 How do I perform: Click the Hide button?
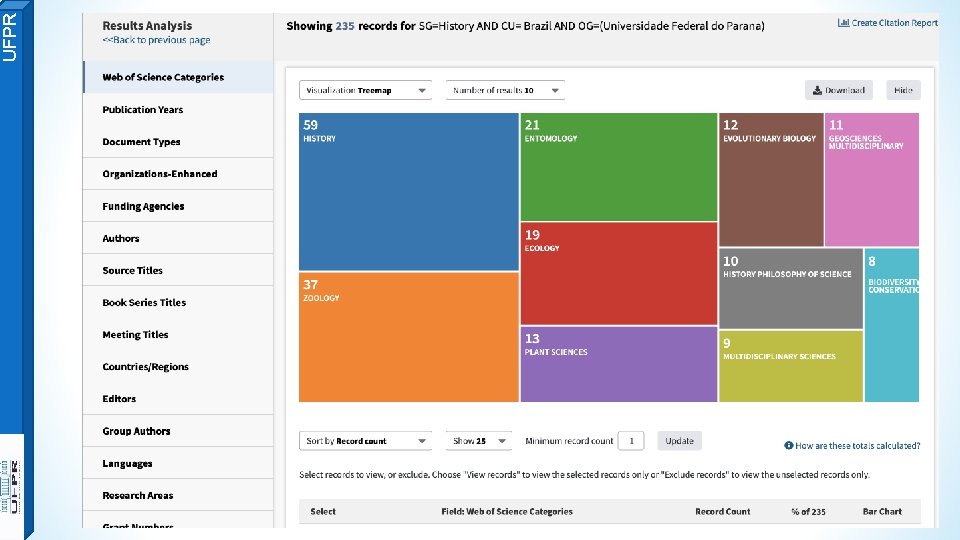[903, 90]
